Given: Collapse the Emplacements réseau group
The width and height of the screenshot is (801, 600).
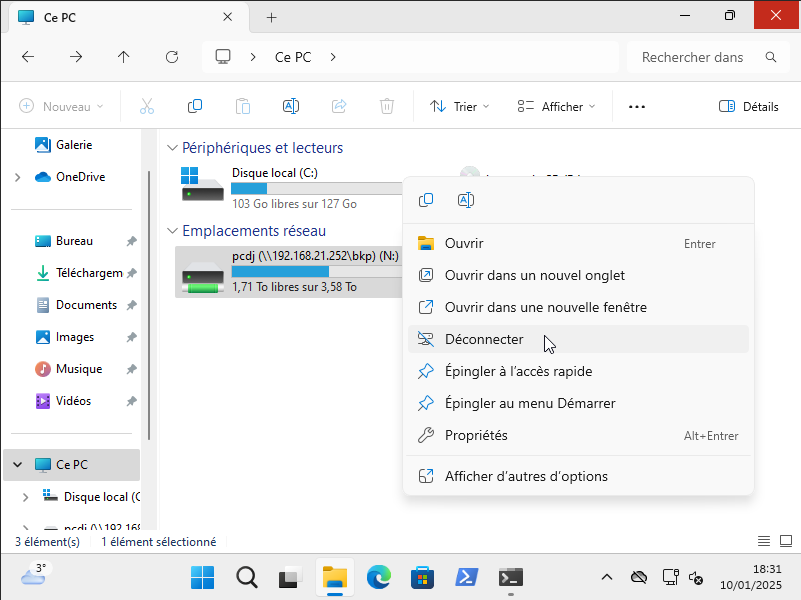Looking at the screenshot, I should [172, 231].
